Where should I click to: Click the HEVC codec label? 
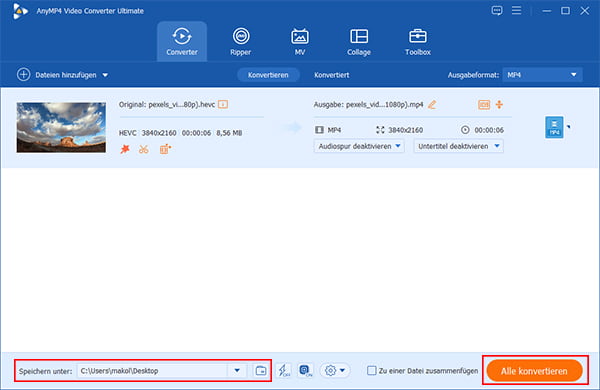(127, 133)
